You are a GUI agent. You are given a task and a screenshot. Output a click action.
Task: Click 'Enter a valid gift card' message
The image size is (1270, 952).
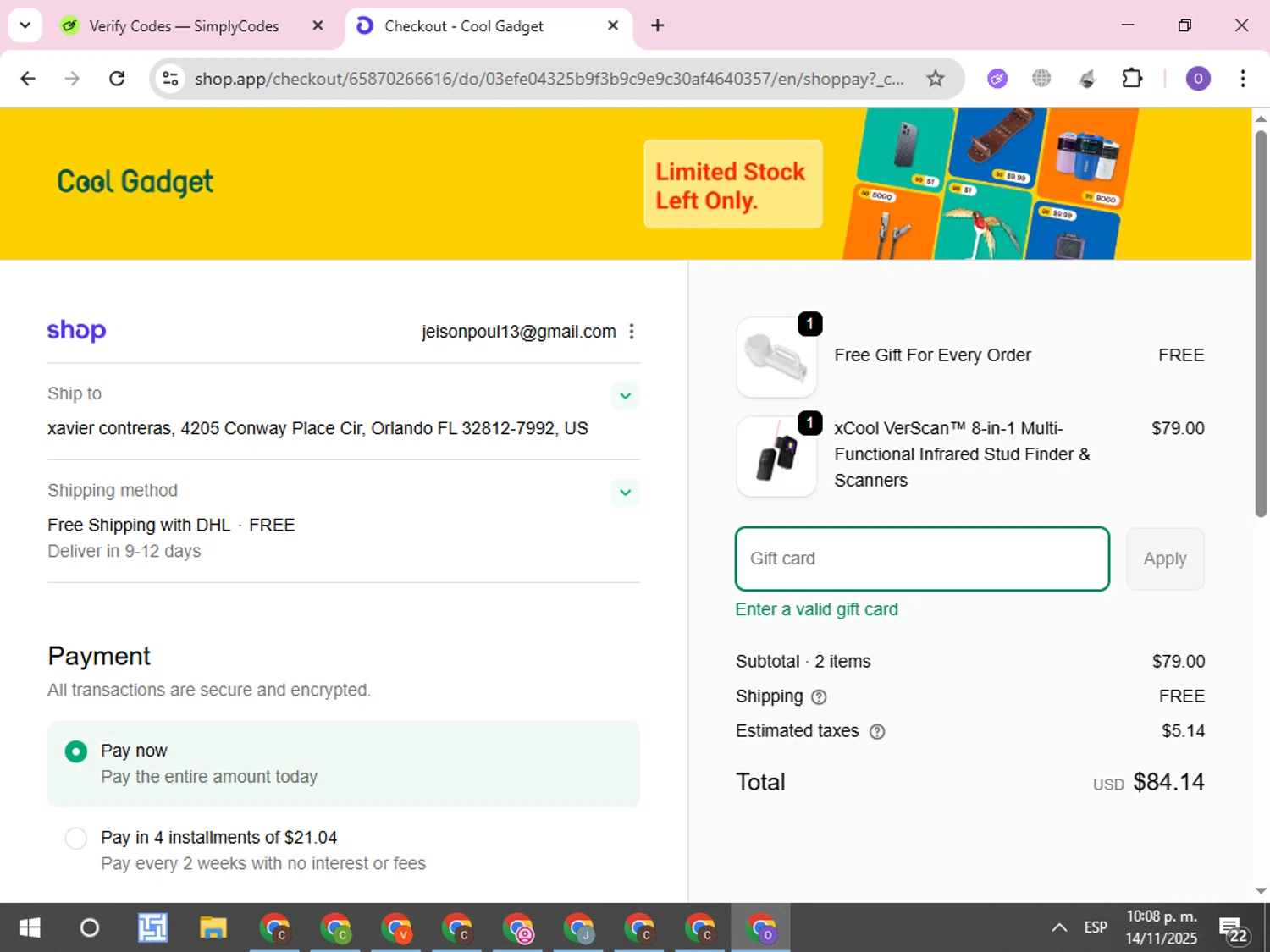[817, 609]
